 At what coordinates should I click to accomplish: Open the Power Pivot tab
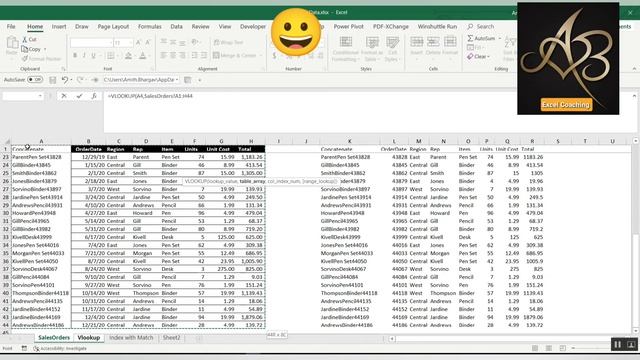[348, 27]
